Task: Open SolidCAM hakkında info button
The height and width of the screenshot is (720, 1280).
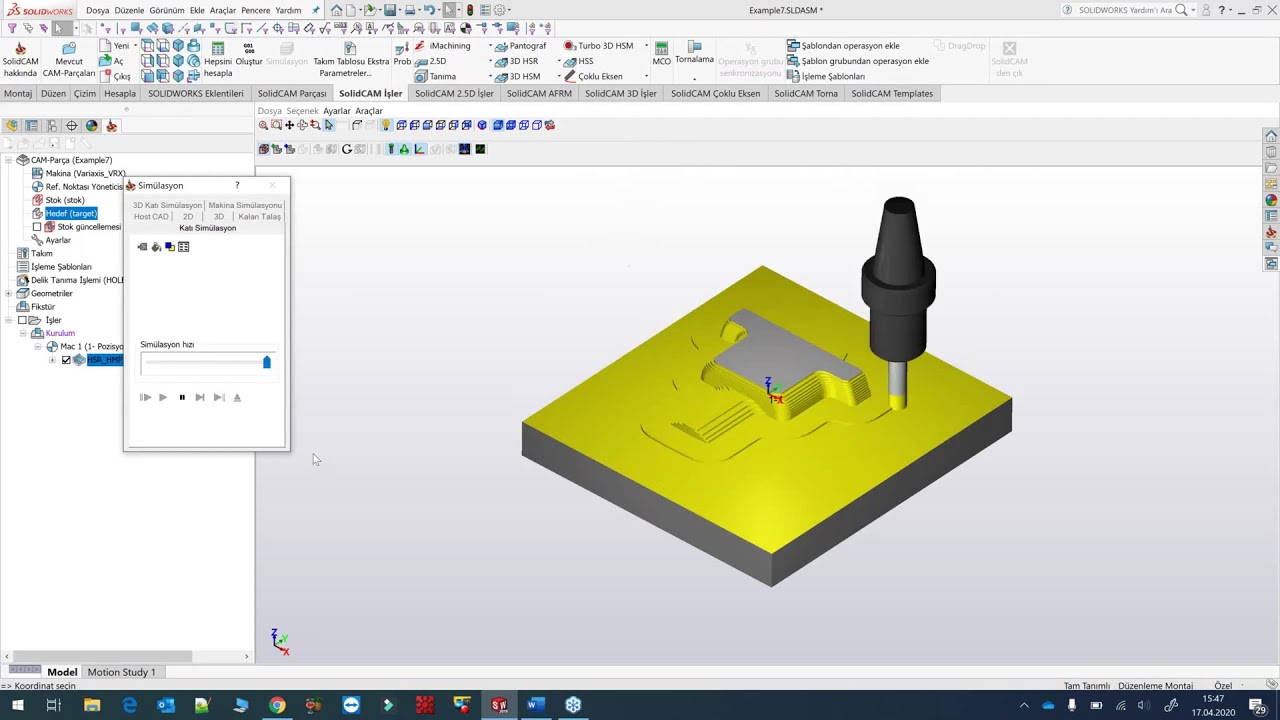Action: click(x=20, y=60)
